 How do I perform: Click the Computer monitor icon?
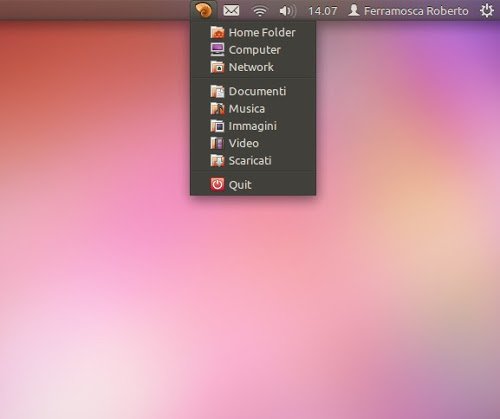point(217,50)
